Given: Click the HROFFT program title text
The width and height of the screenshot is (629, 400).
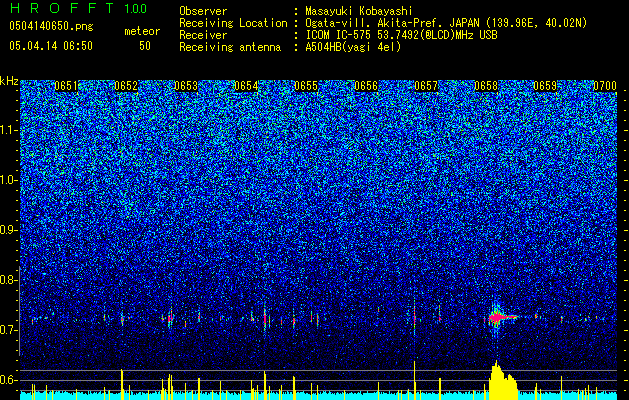Looking at the screenshot, I should coord(61,8).
